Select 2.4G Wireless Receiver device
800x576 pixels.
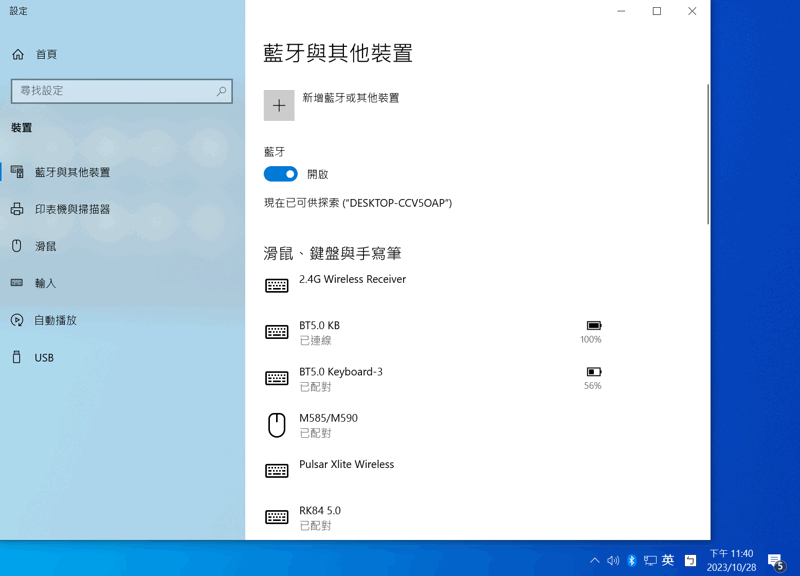coord(434,286)
